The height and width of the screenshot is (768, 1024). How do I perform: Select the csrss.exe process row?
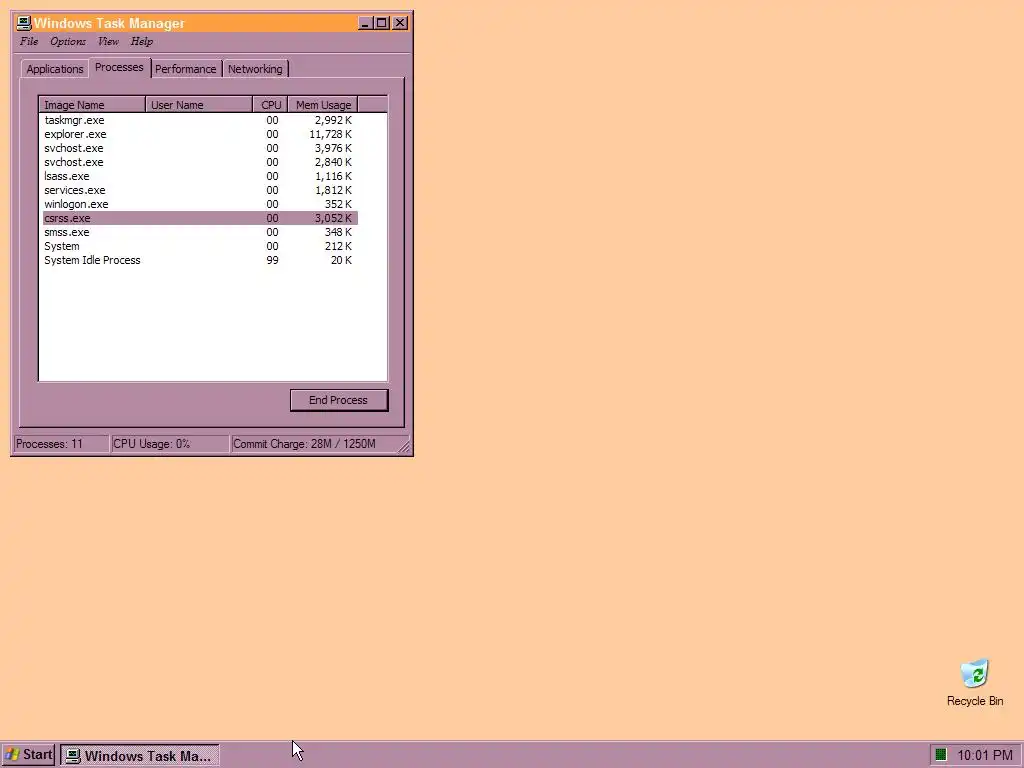tap(200, 218)
